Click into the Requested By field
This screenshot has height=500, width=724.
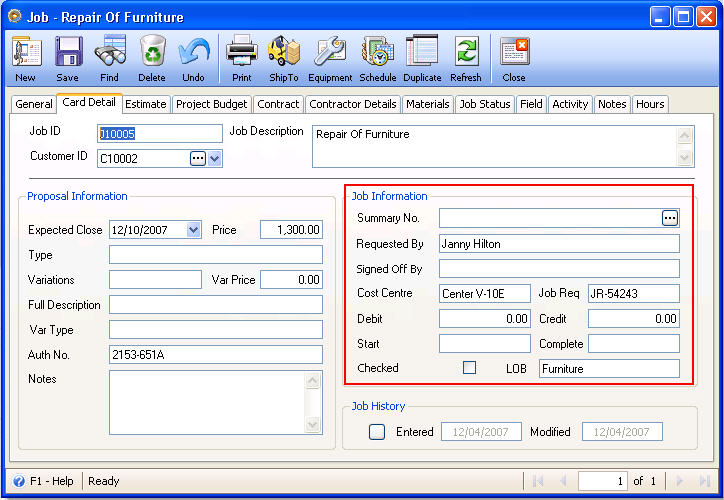(x=558, y=244)
